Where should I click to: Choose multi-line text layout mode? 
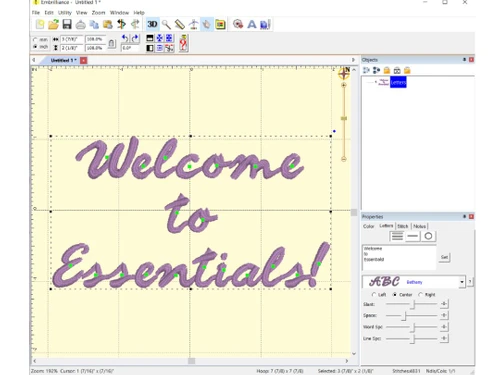pos(397,236)
